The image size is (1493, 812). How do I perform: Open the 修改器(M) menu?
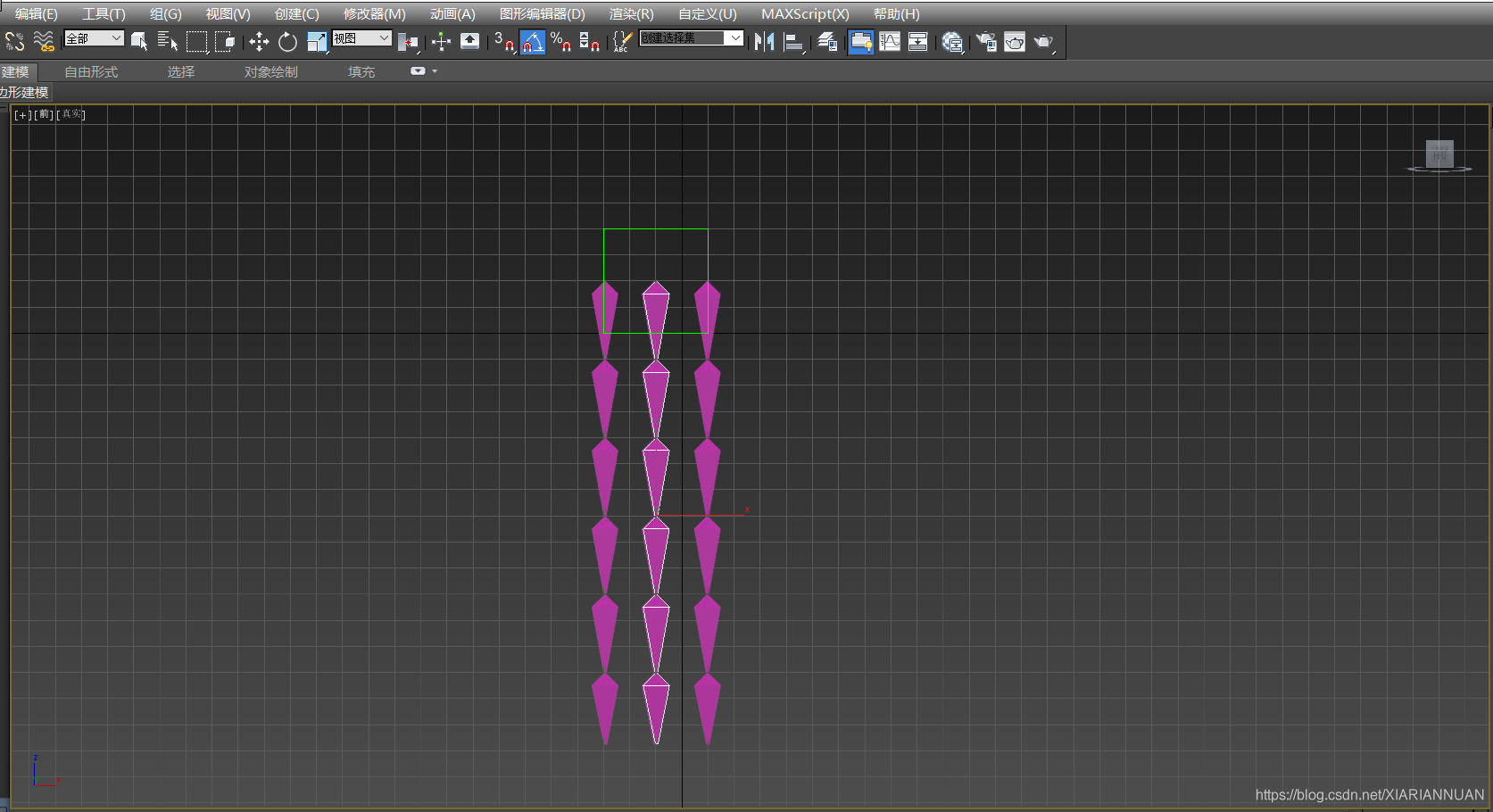(x=375, y=14)
